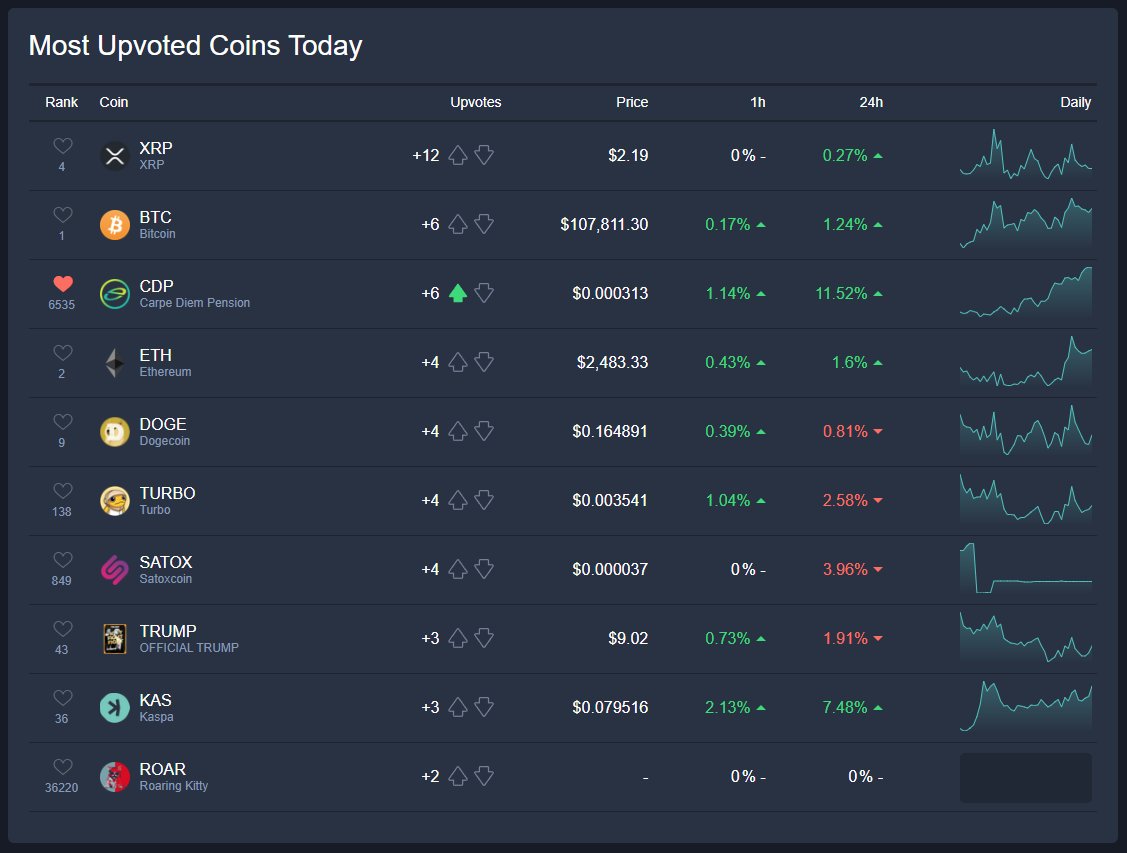Favorite ETH with the heart icon
This screenshot has height=853, width=1127.
tap(63, 353)
